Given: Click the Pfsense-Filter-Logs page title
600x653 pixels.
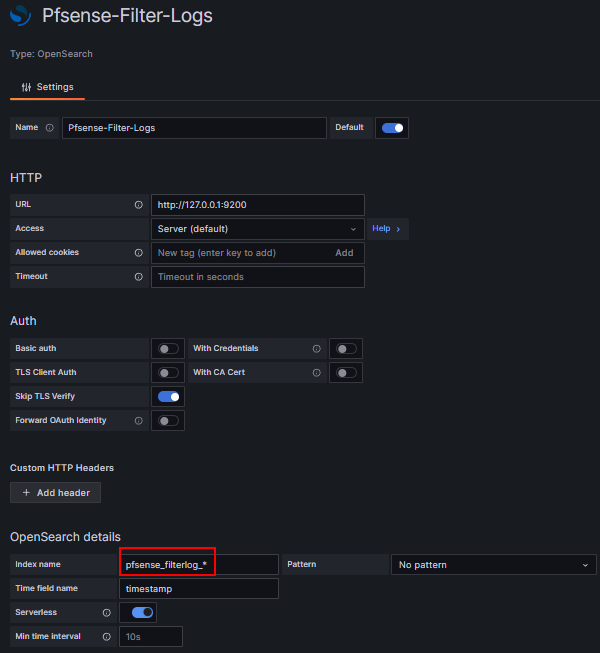Looking at the screenshot, I should coord(127,16).
